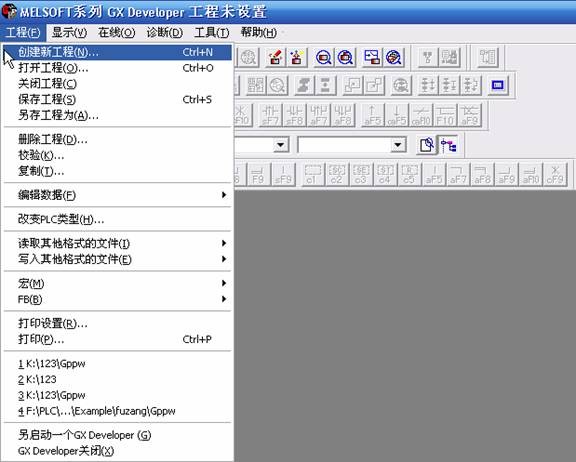Click the blue rectangle toolbar icon

pos(498,85)
